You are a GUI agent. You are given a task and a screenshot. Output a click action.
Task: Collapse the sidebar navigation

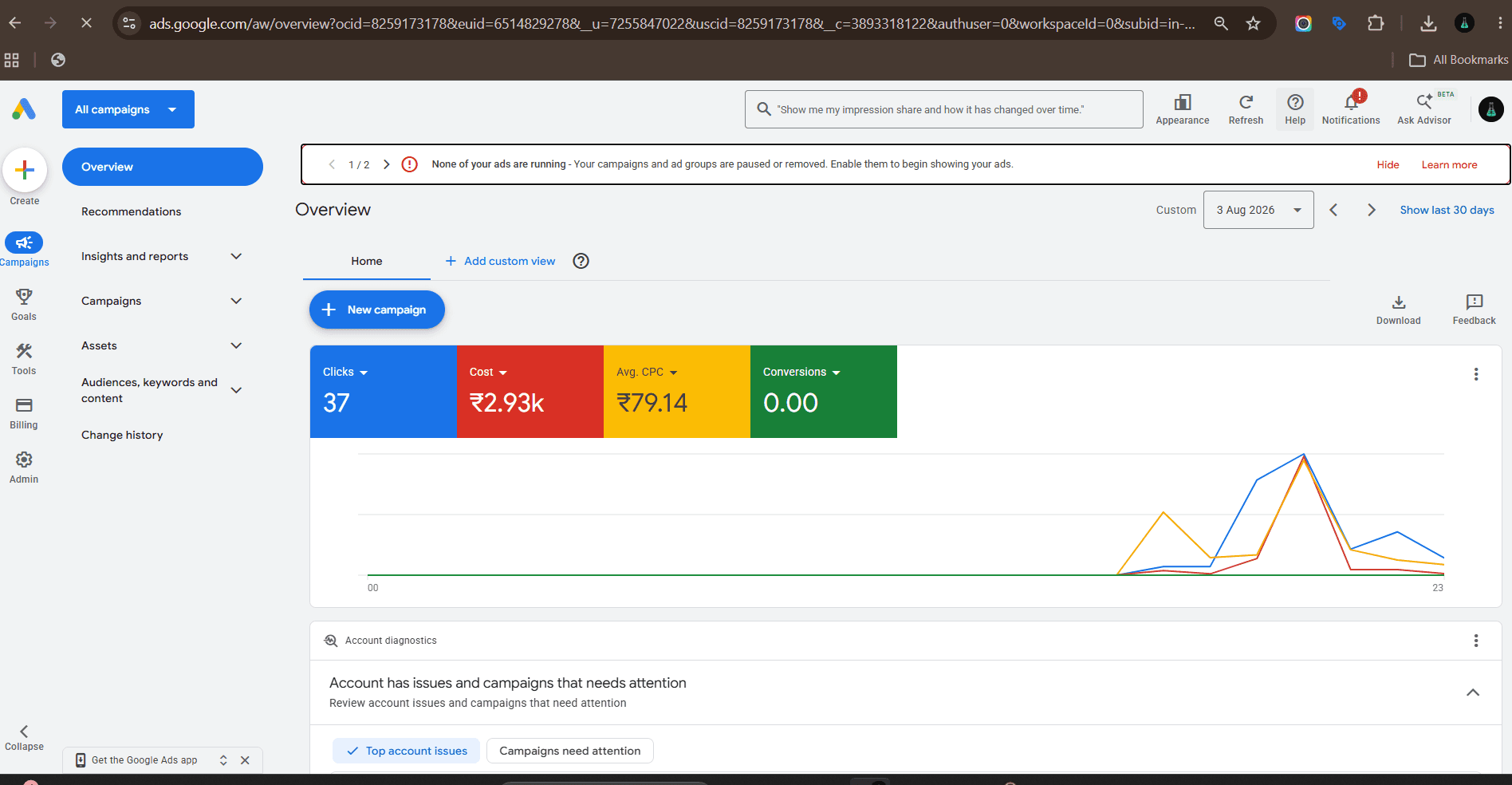coord(24,738)
